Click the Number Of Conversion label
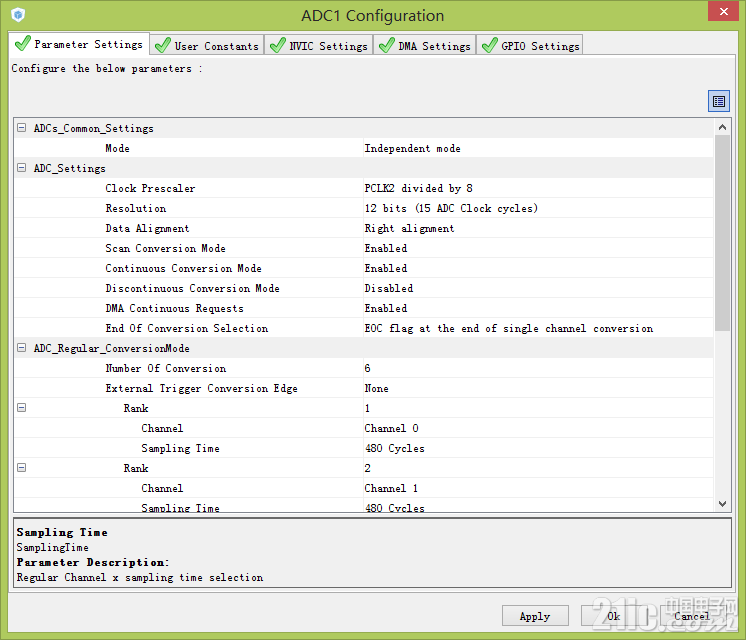Screen dimensions: 746x640 (166, 368)
